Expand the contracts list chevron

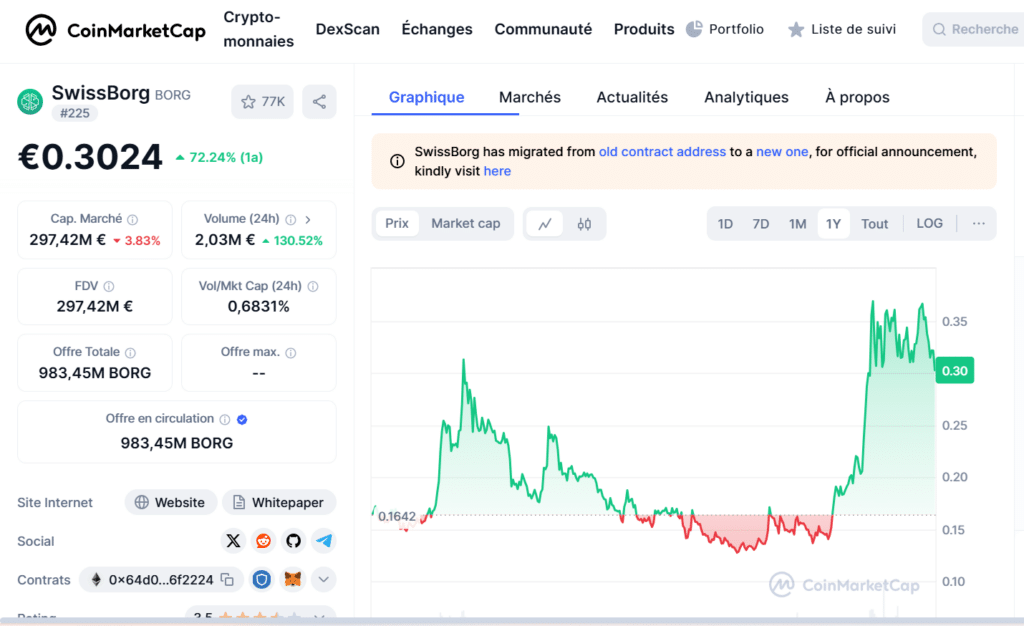[323, 580]
